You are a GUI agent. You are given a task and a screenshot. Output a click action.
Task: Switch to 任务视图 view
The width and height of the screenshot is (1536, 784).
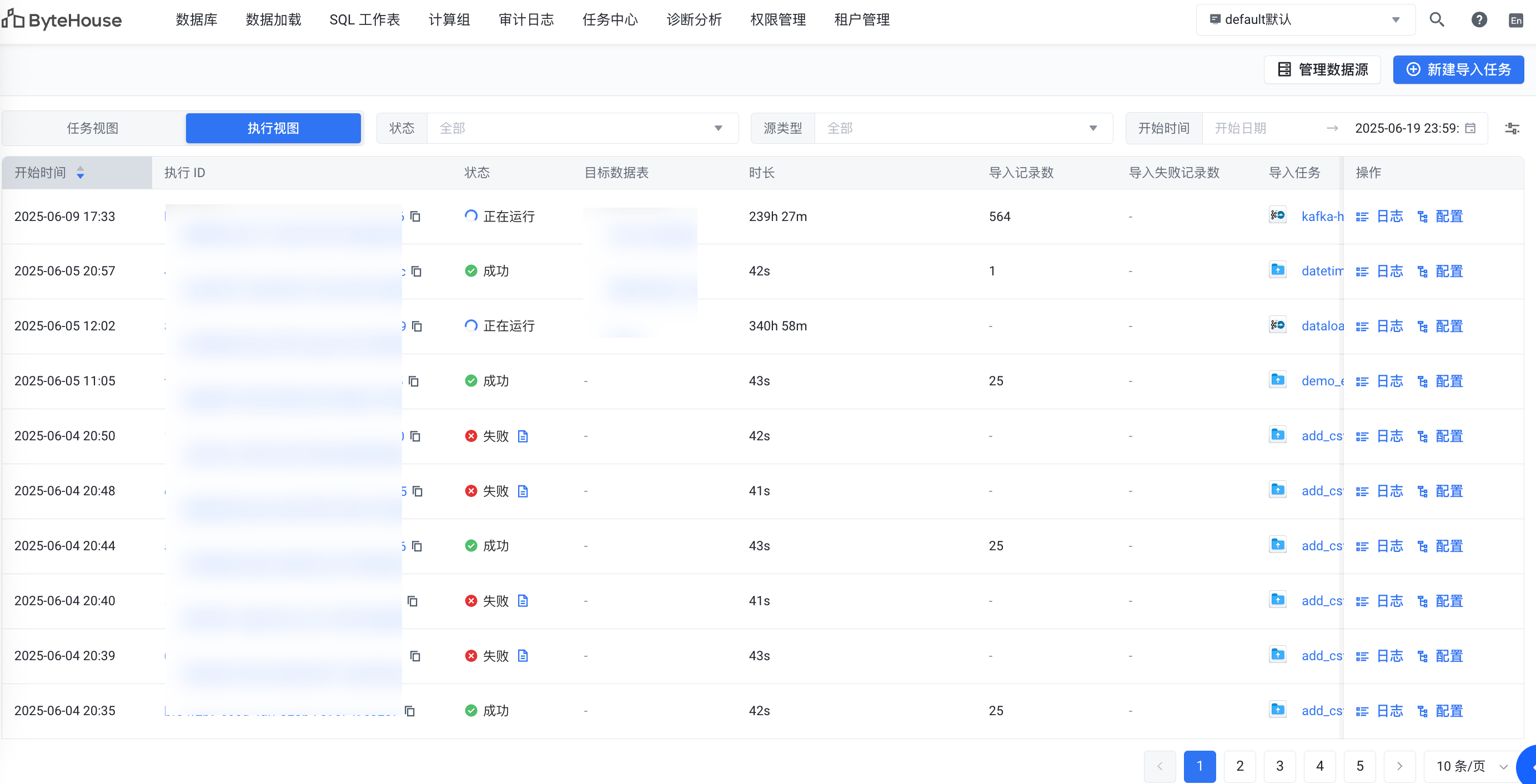pyautogui.click(x=92, y=128)
